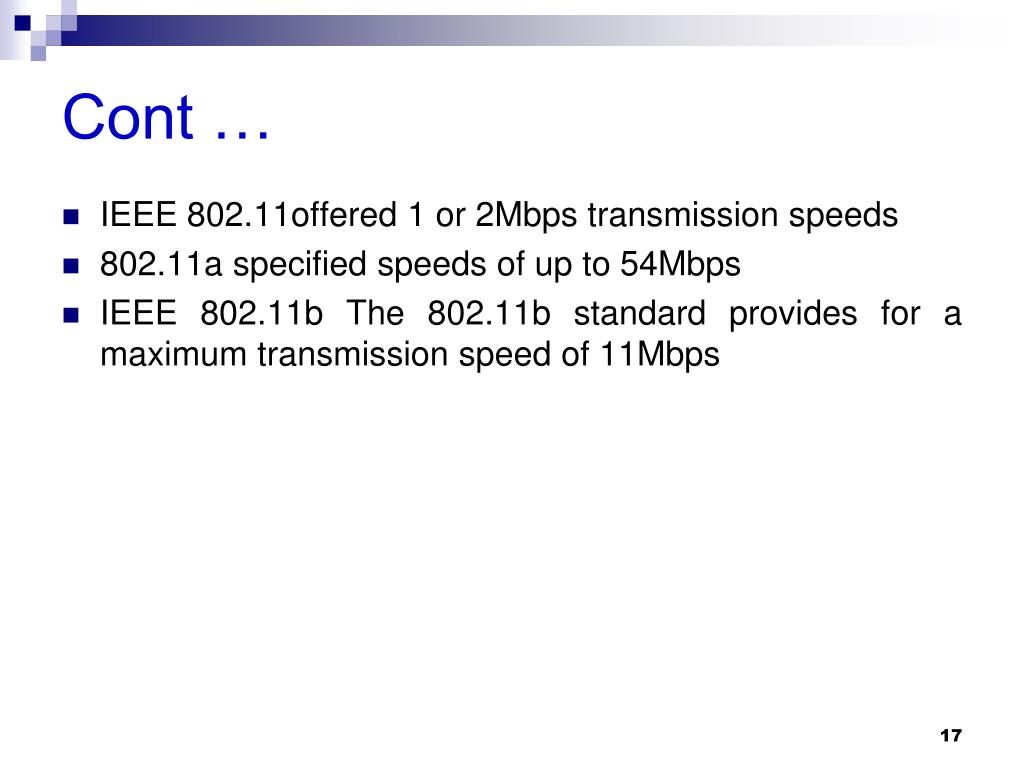Click the words "for a" ending the third bullet's first line

click(x=921, y=313)
